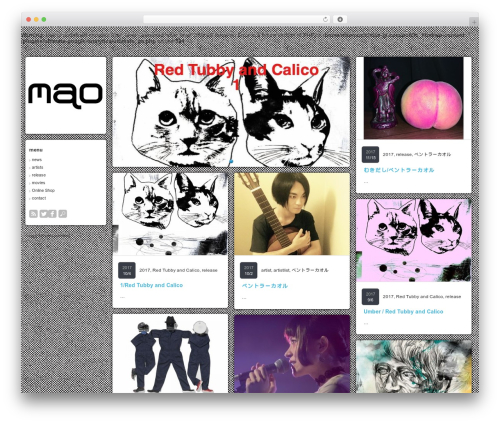
Task: Go to the movies menu item
Action: (38, 183)
